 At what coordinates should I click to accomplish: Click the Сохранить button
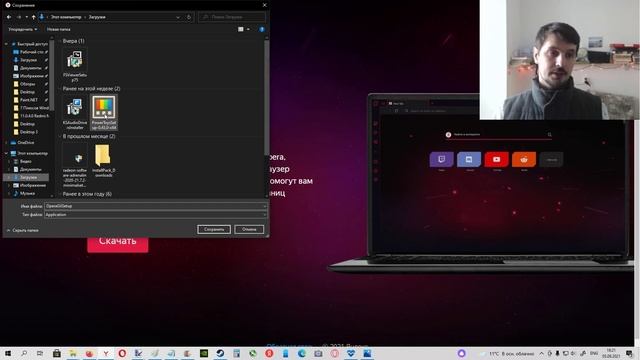(214, 229)
